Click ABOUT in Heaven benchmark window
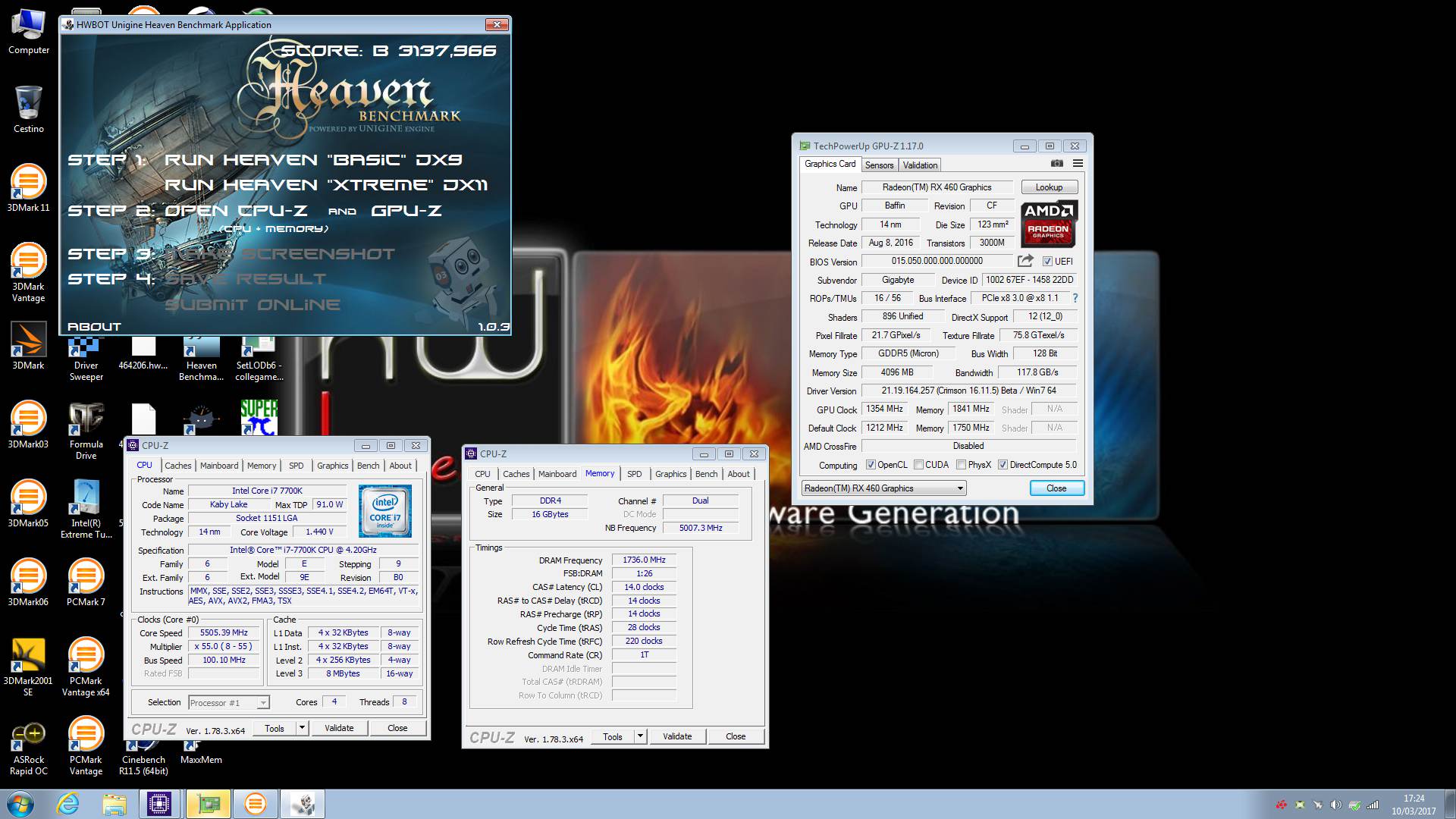The width and height of the screenshot is (1456, 819). (94, 327)
